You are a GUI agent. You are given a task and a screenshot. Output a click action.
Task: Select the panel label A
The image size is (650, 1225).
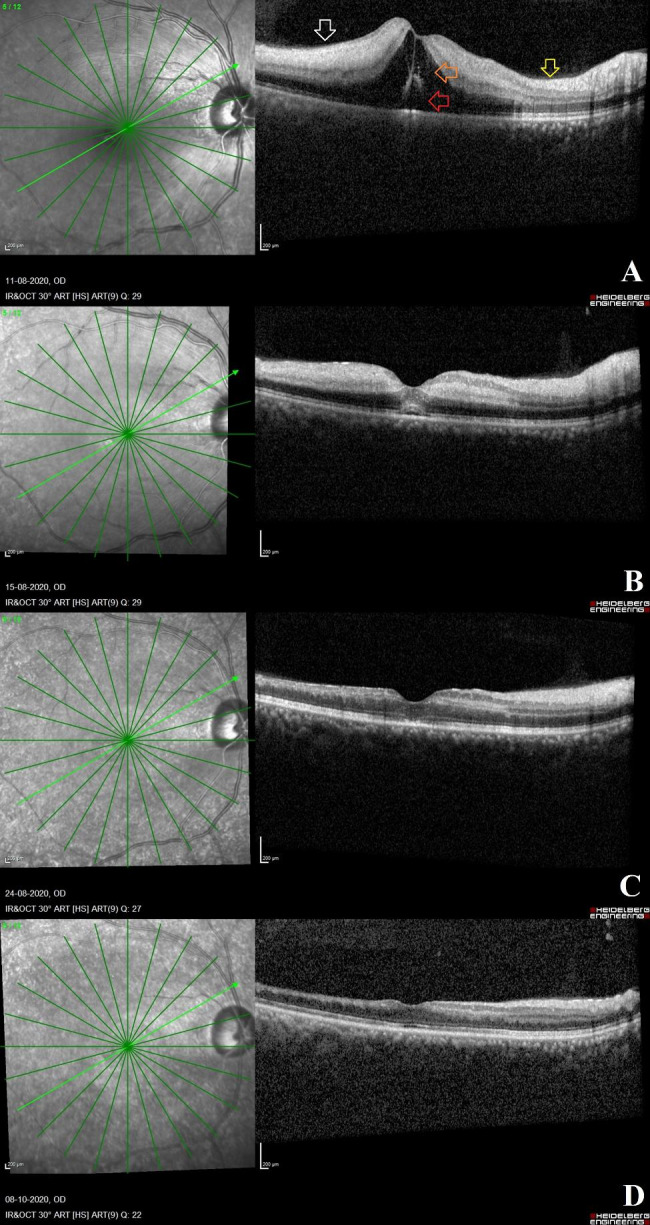coord(630,270)
